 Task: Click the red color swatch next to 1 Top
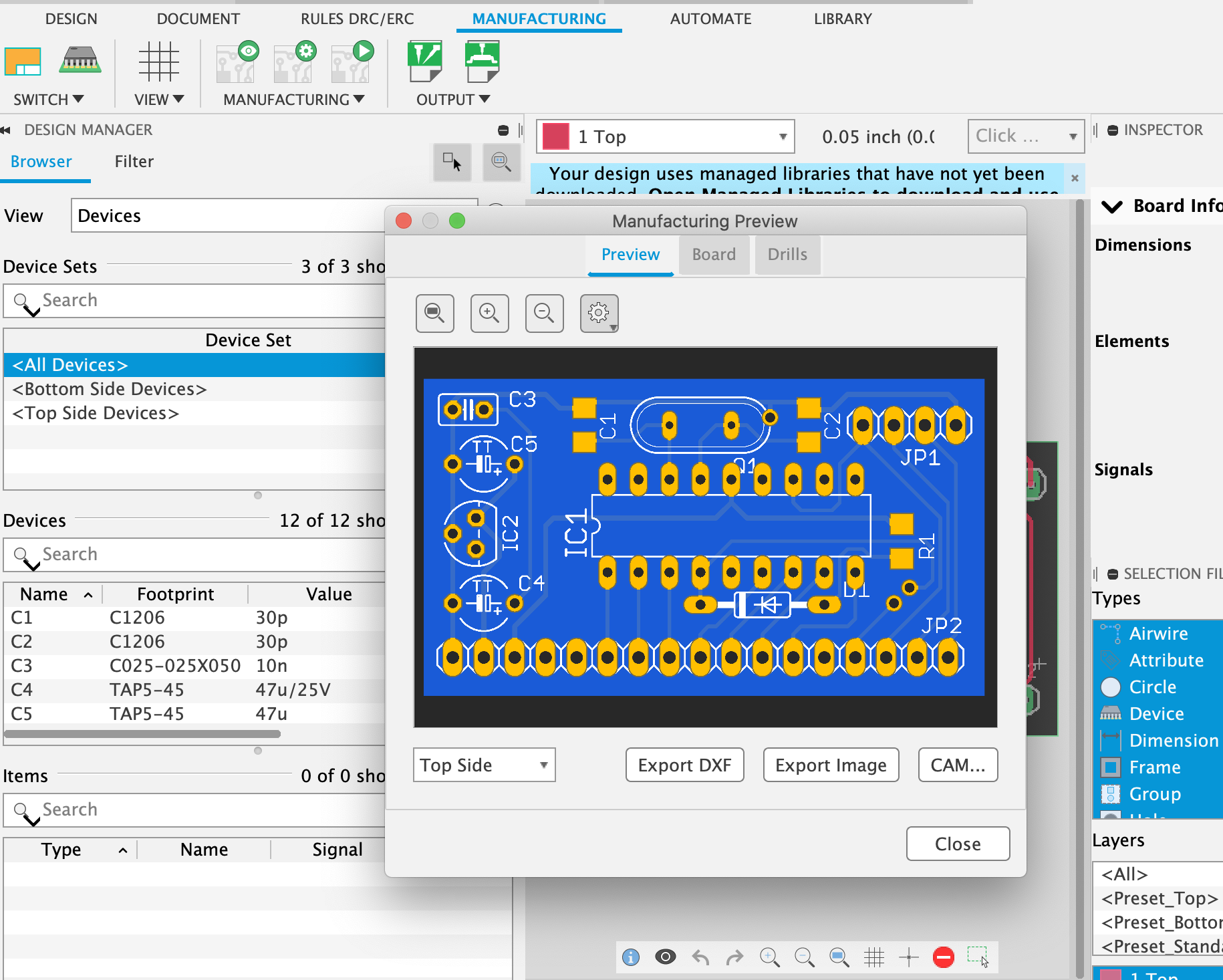point(555,136)
